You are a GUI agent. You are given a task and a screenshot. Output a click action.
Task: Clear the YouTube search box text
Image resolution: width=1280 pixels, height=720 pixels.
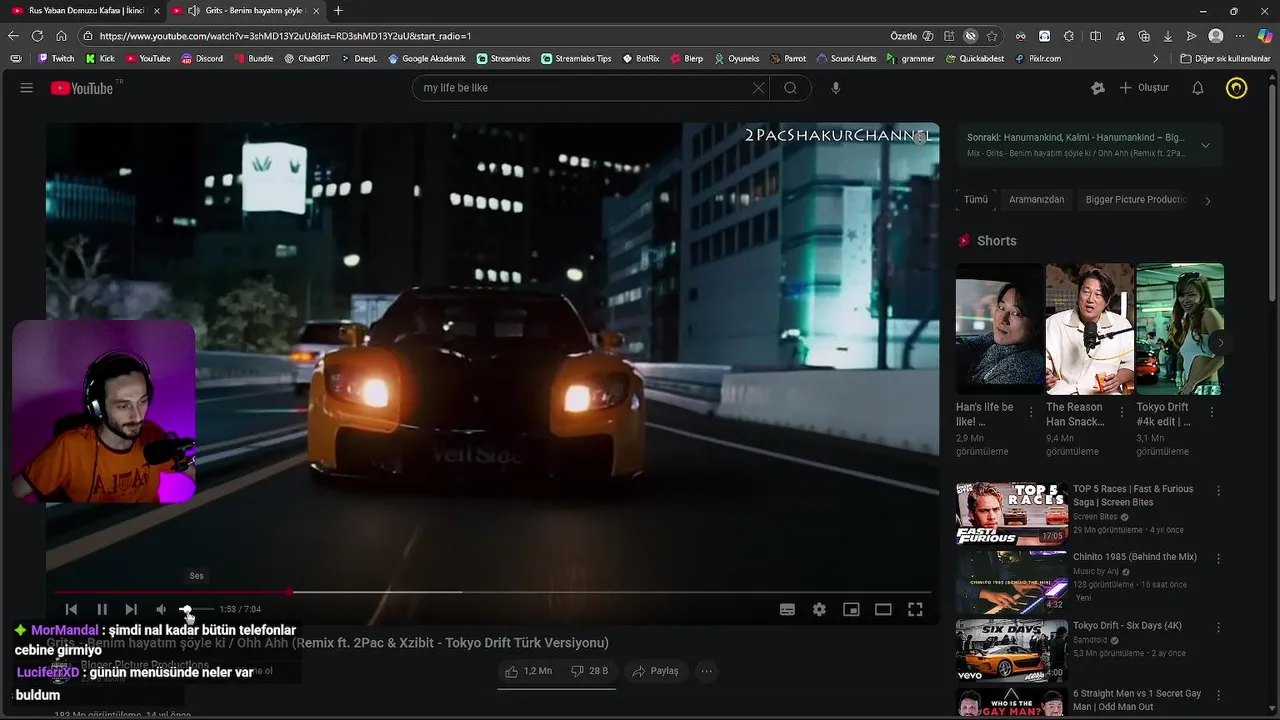[758, 88]
